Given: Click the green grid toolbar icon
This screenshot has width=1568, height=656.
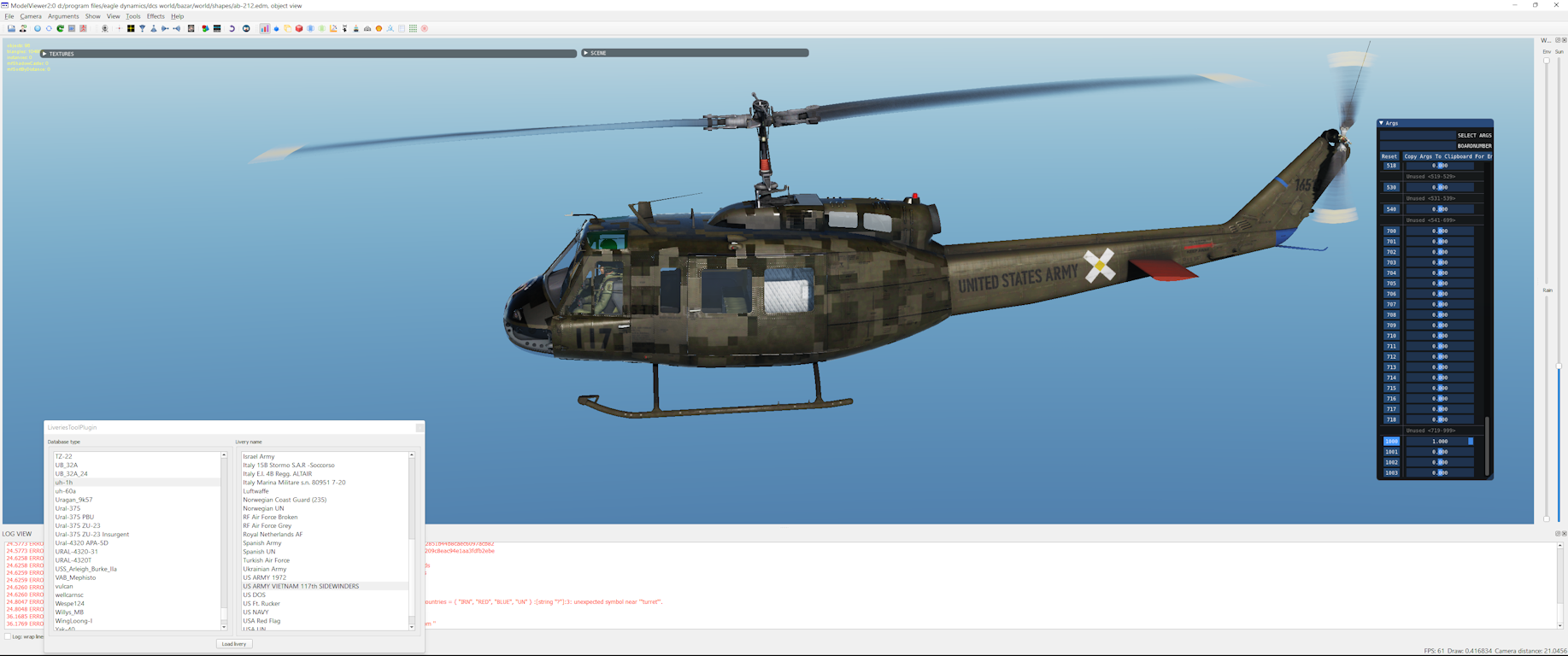Looking at the screenshot, I should point(414,28).
